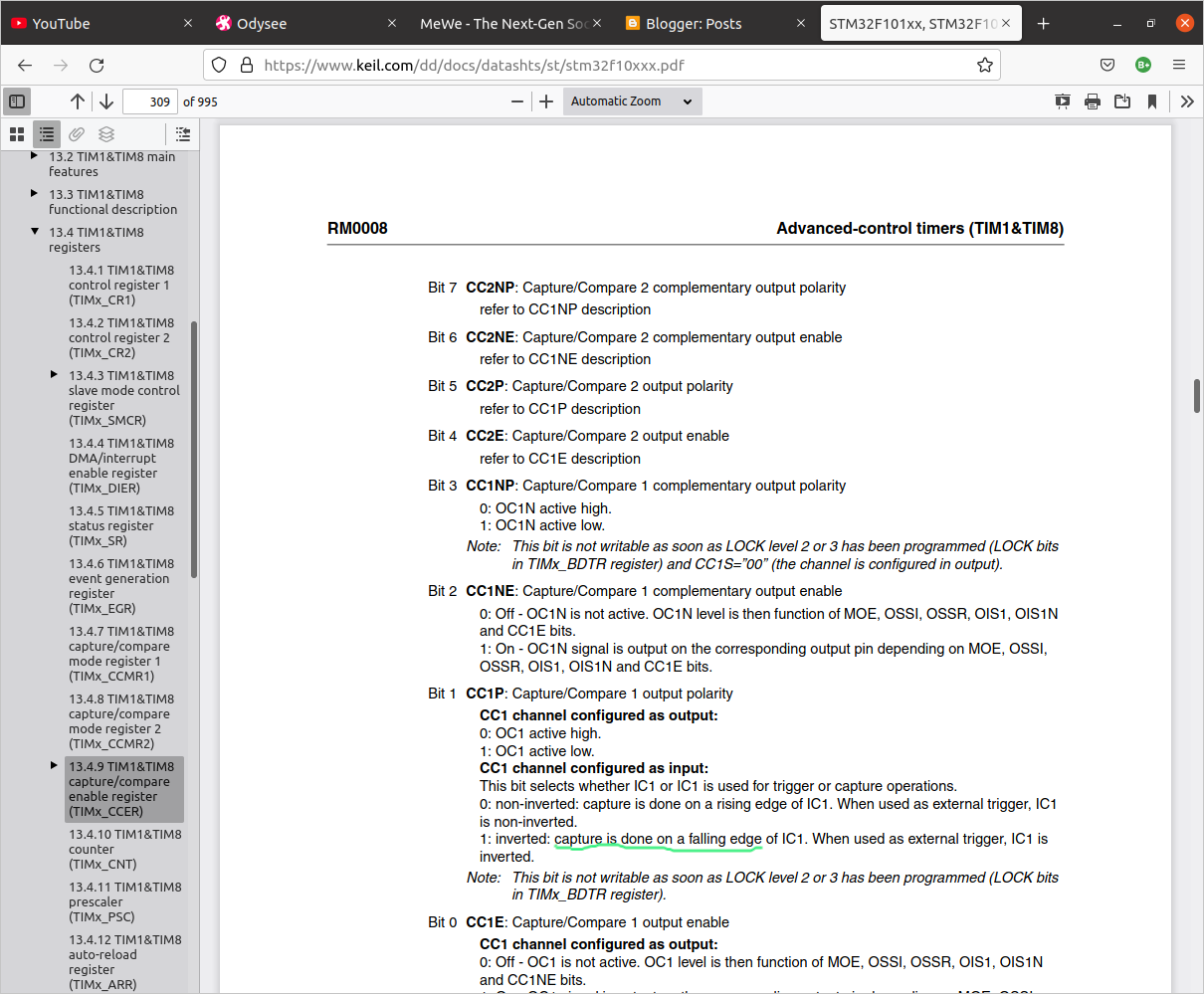Open the green account avatar icon
The width and height of the screenshot is (1204, 994).
1143,65
